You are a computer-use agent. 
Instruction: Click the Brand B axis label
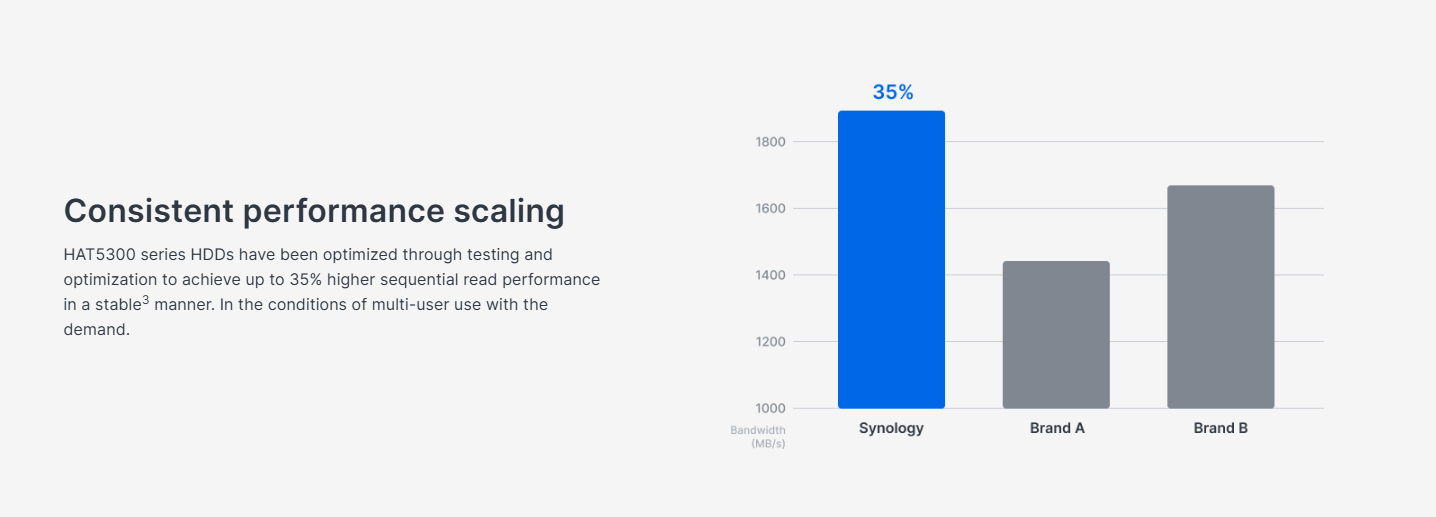coord(1221,428)
